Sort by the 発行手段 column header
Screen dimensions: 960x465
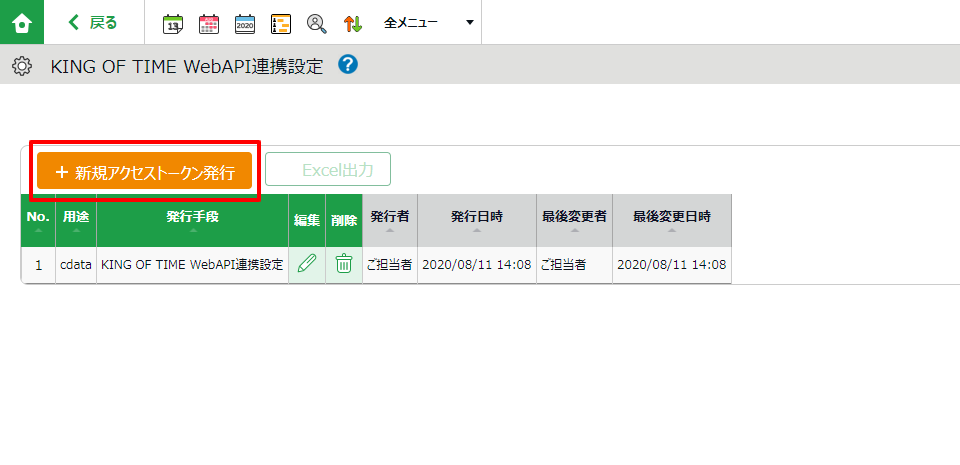click(192, 221)
